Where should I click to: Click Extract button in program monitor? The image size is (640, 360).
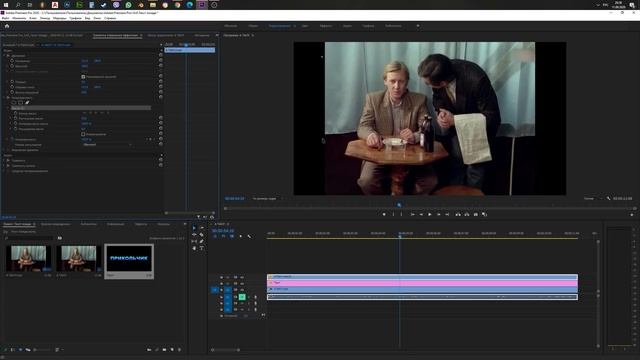(467, 214)
